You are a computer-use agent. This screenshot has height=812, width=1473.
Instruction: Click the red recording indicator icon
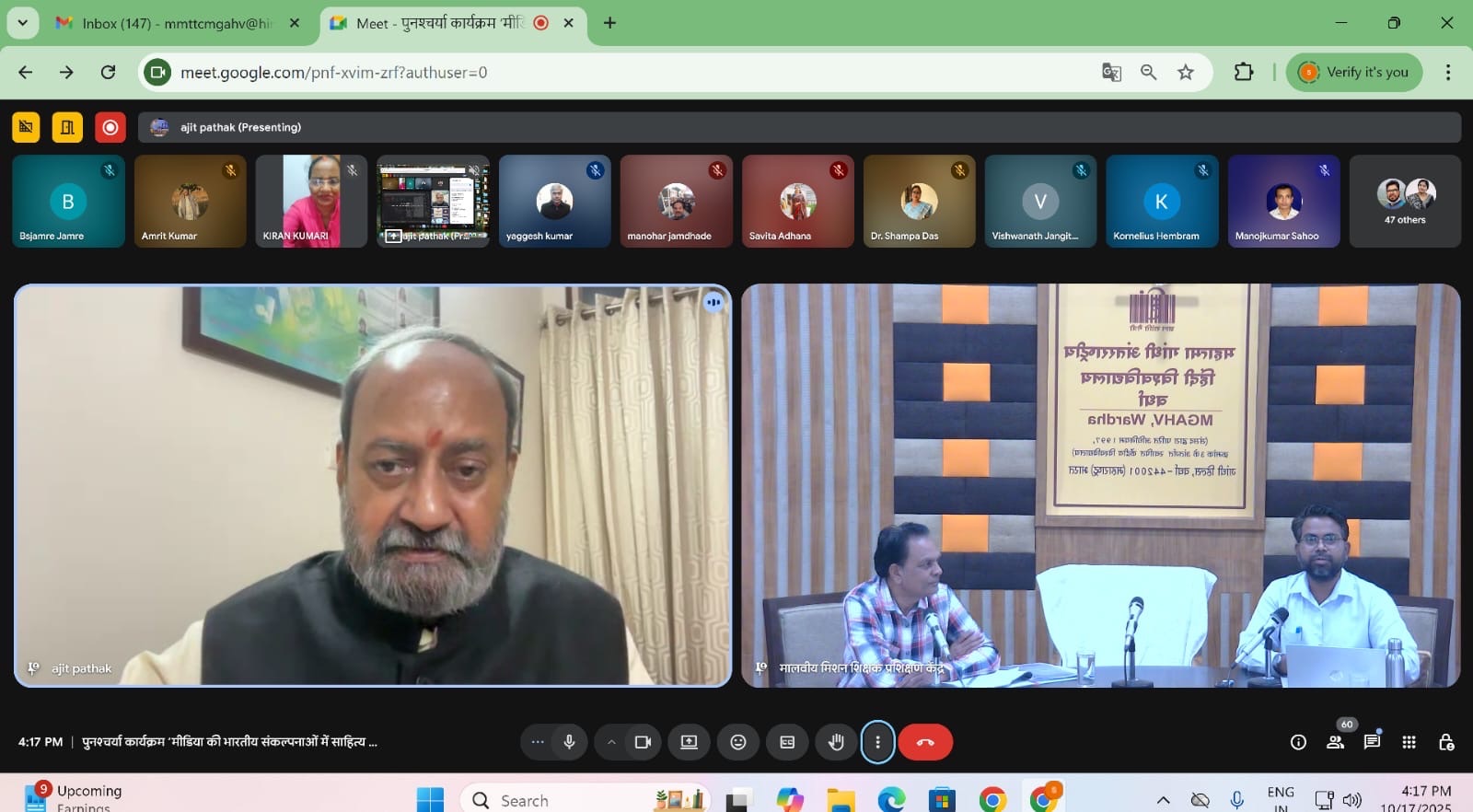pyautogui.click(x=110, y=127)
